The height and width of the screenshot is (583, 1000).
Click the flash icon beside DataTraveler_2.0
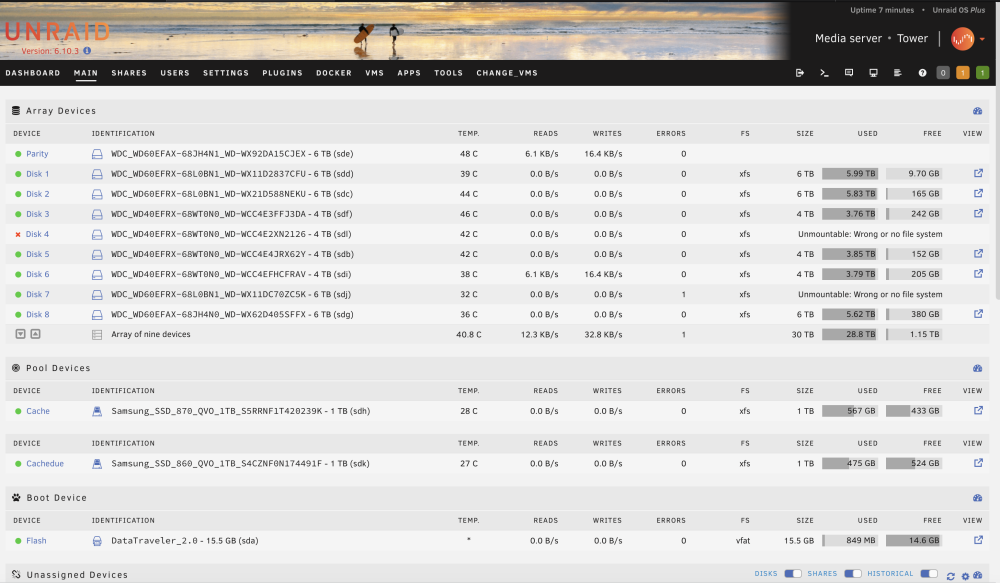(x=97, y=541)
